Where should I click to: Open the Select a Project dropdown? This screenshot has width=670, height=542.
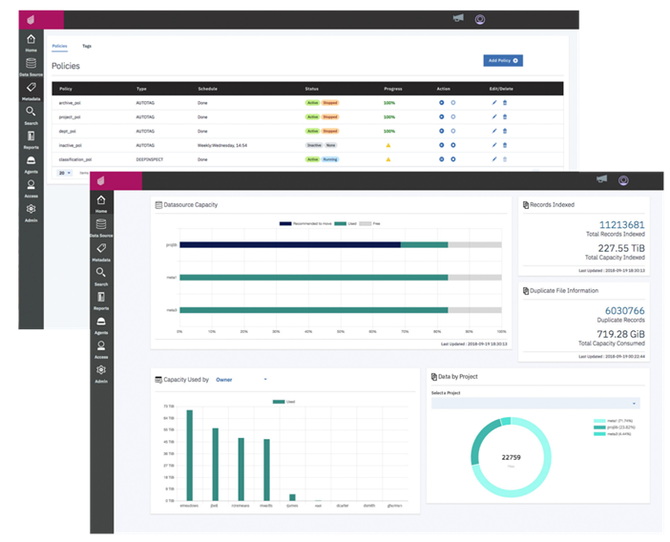click(535, 403)
